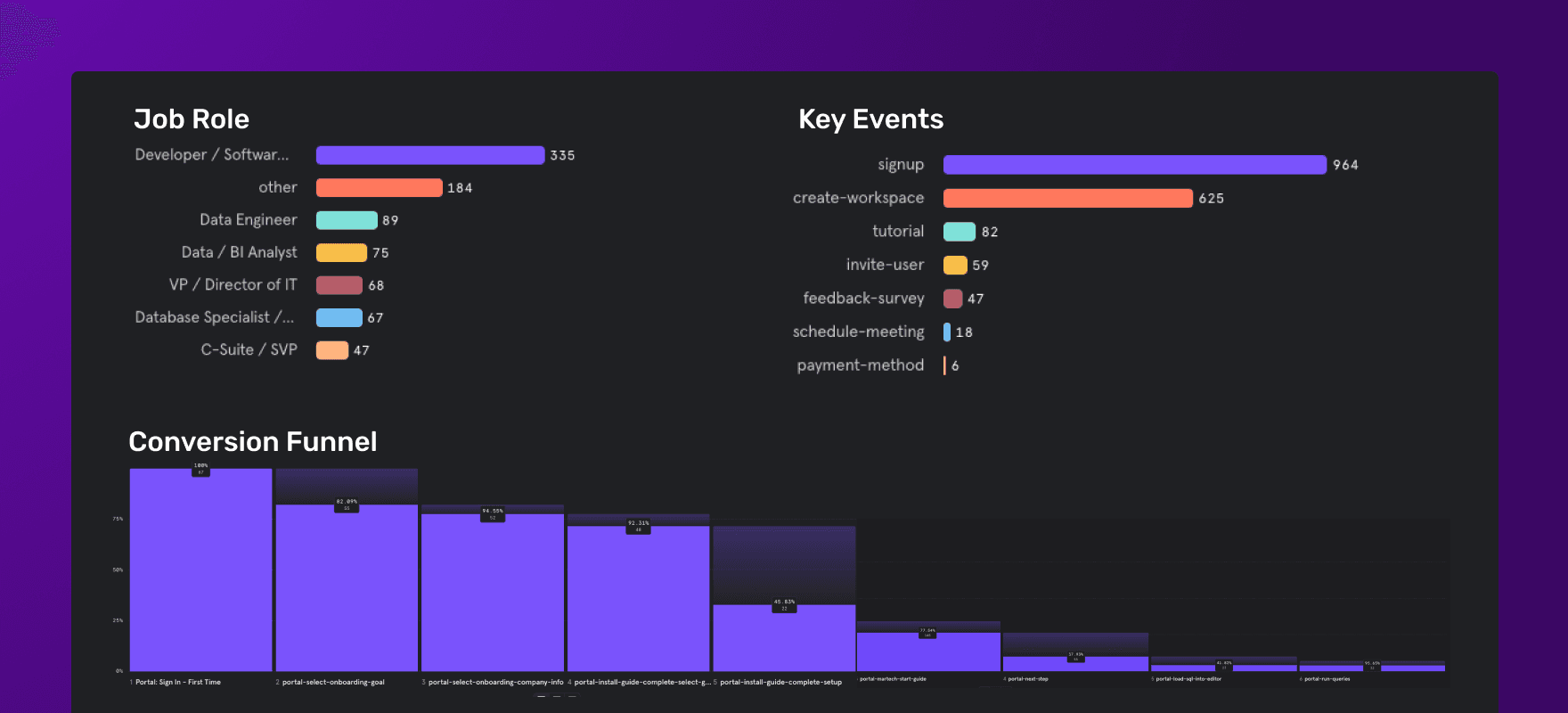Screen dimensions: 1568x713
Task: Click the 75% axis label of funnel
Action: click(118, 519)
